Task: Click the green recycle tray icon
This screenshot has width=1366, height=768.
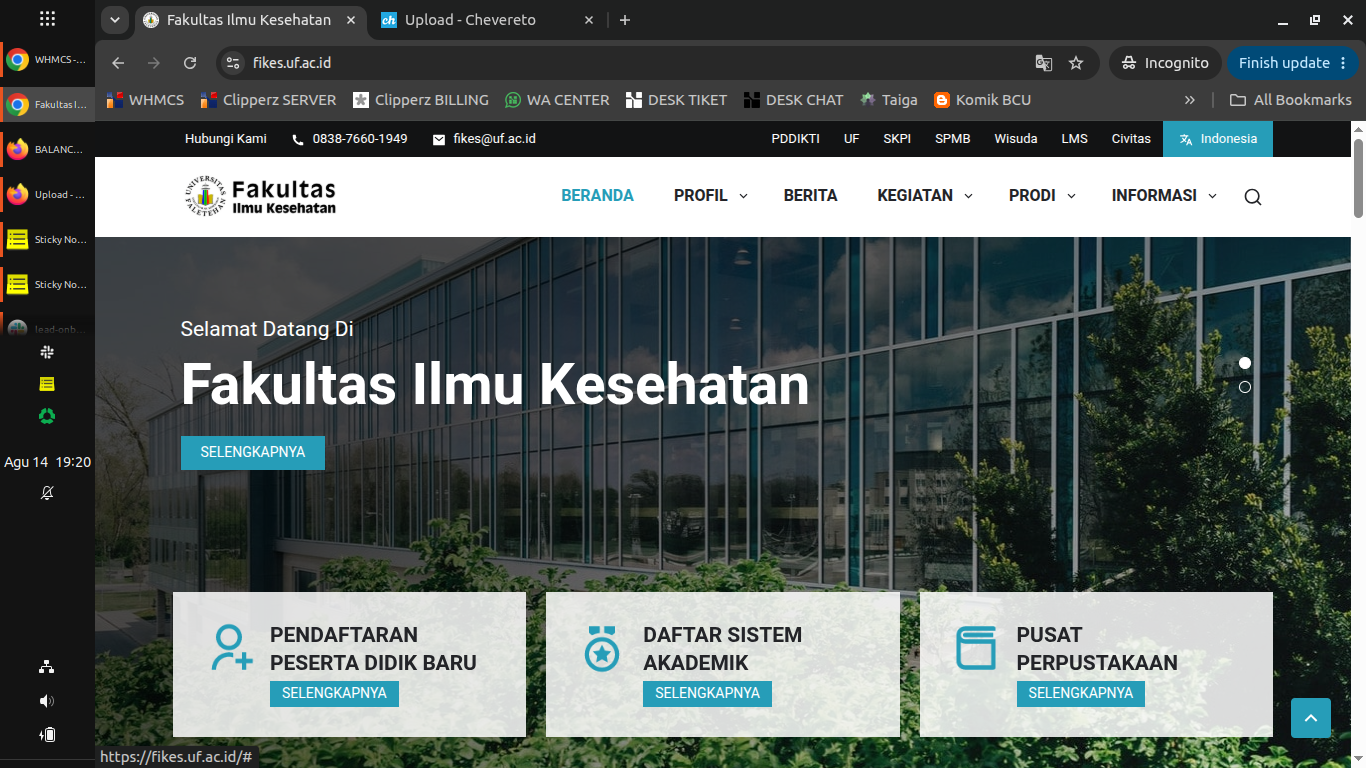Action: pyautogui.click(x=47, y=416)
